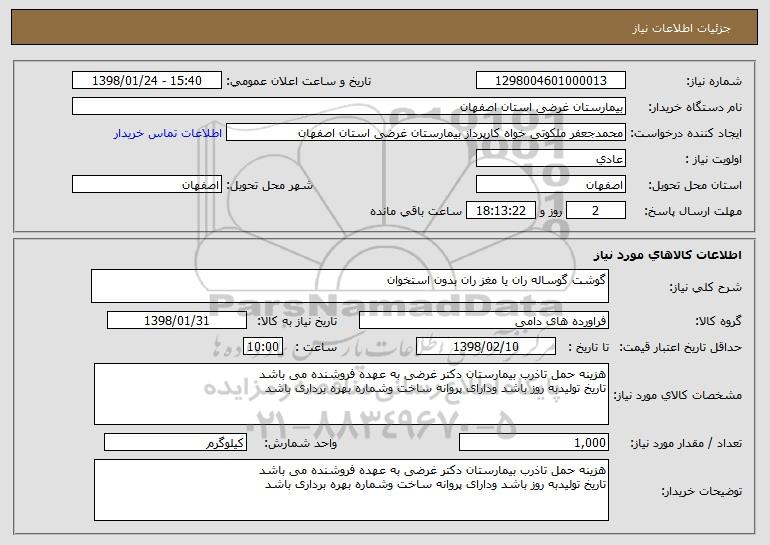
Task: Click the استان محل تحویل field
Action: 550,185
